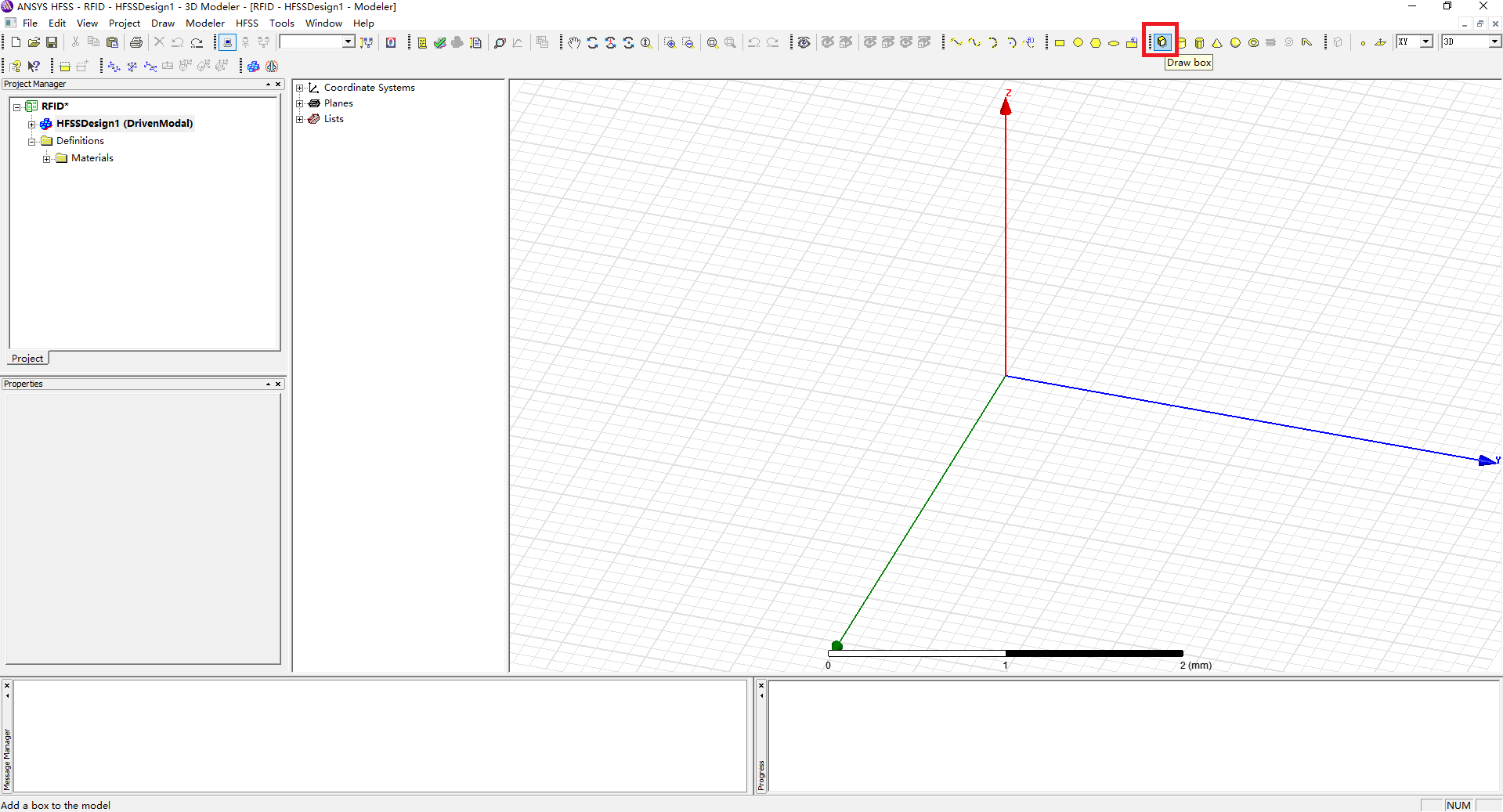Image resolution: width=1503 pixels, height=812 pixels.
Task: Click the Draw ellipse tool
Action: tap(1114, 43)
